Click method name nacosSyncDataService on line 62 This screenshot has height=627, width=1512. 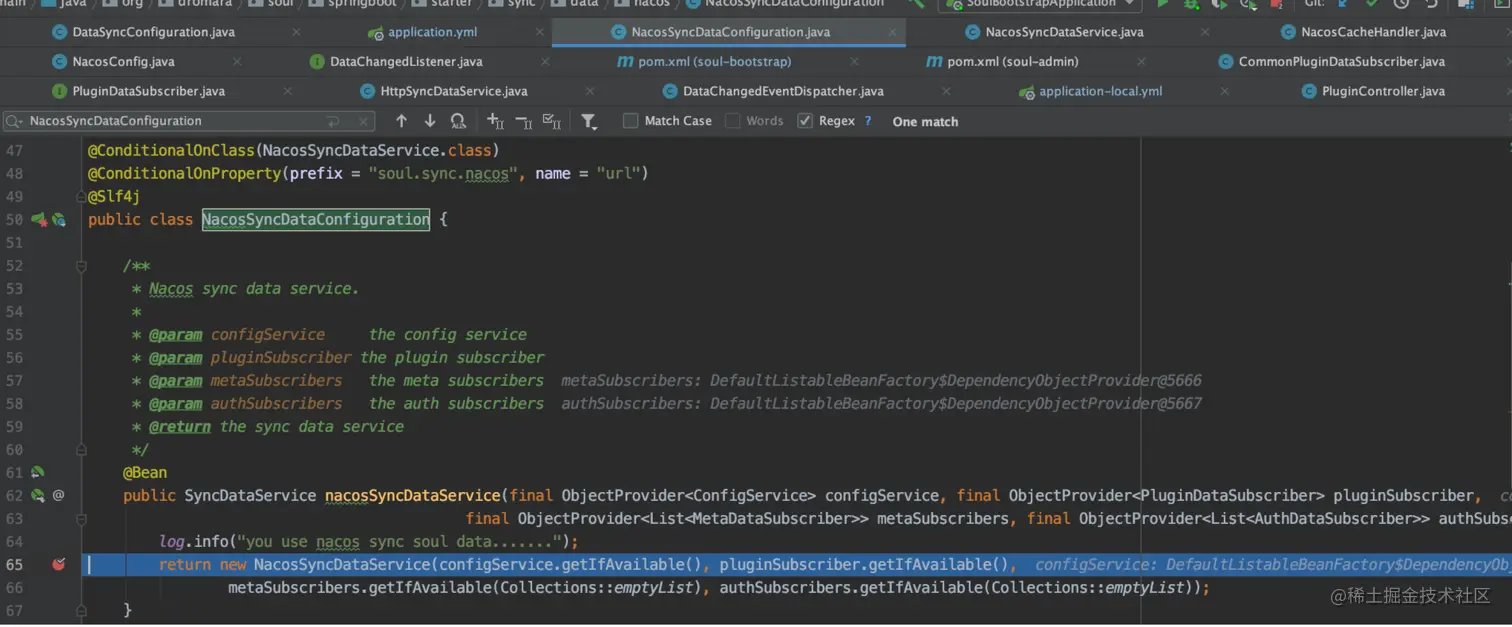(412, 496)
